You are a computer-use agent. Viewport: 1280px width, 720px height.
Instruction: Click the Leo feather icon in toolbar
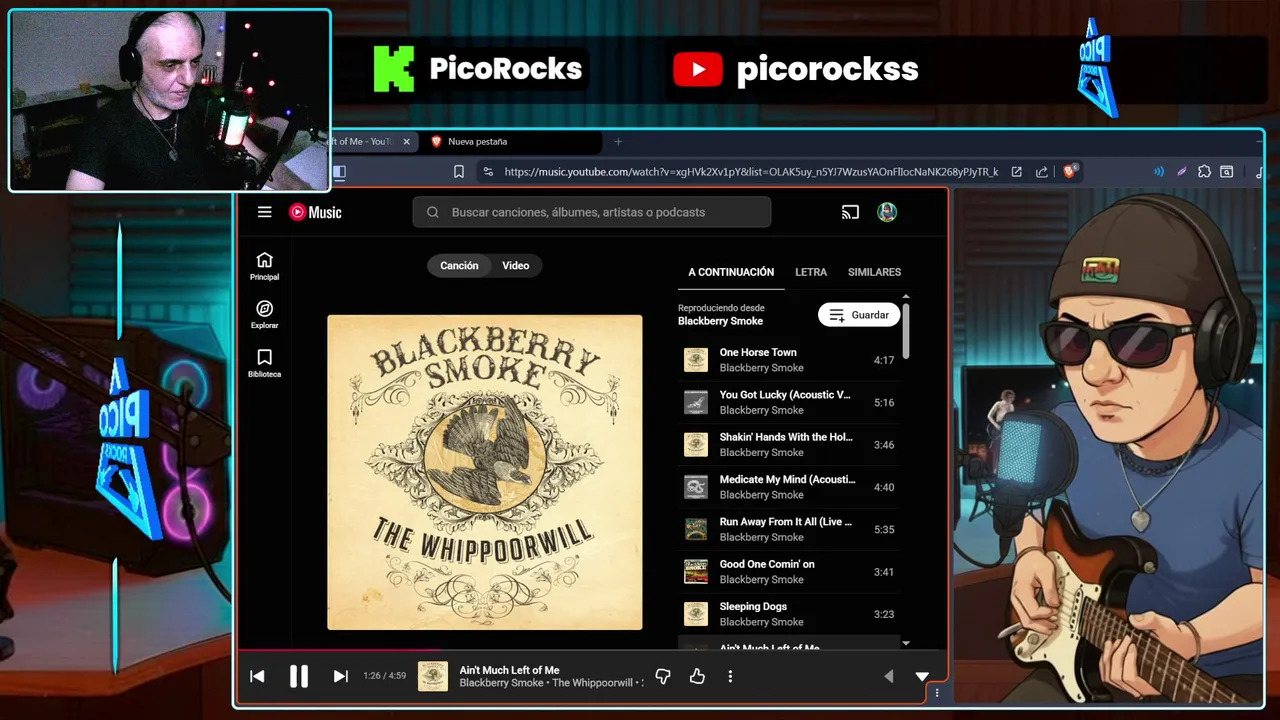click(1181, 172)
